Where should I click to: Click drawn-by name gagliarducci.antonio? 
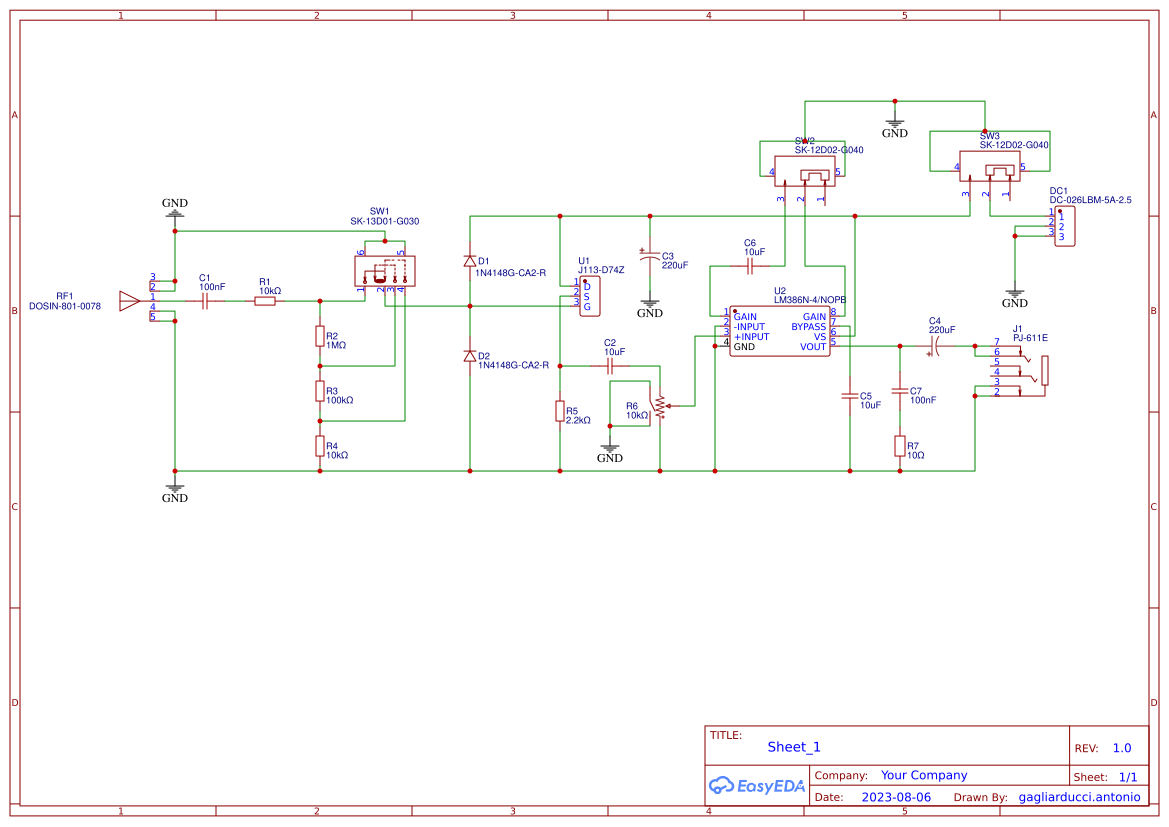(1080, 797)
